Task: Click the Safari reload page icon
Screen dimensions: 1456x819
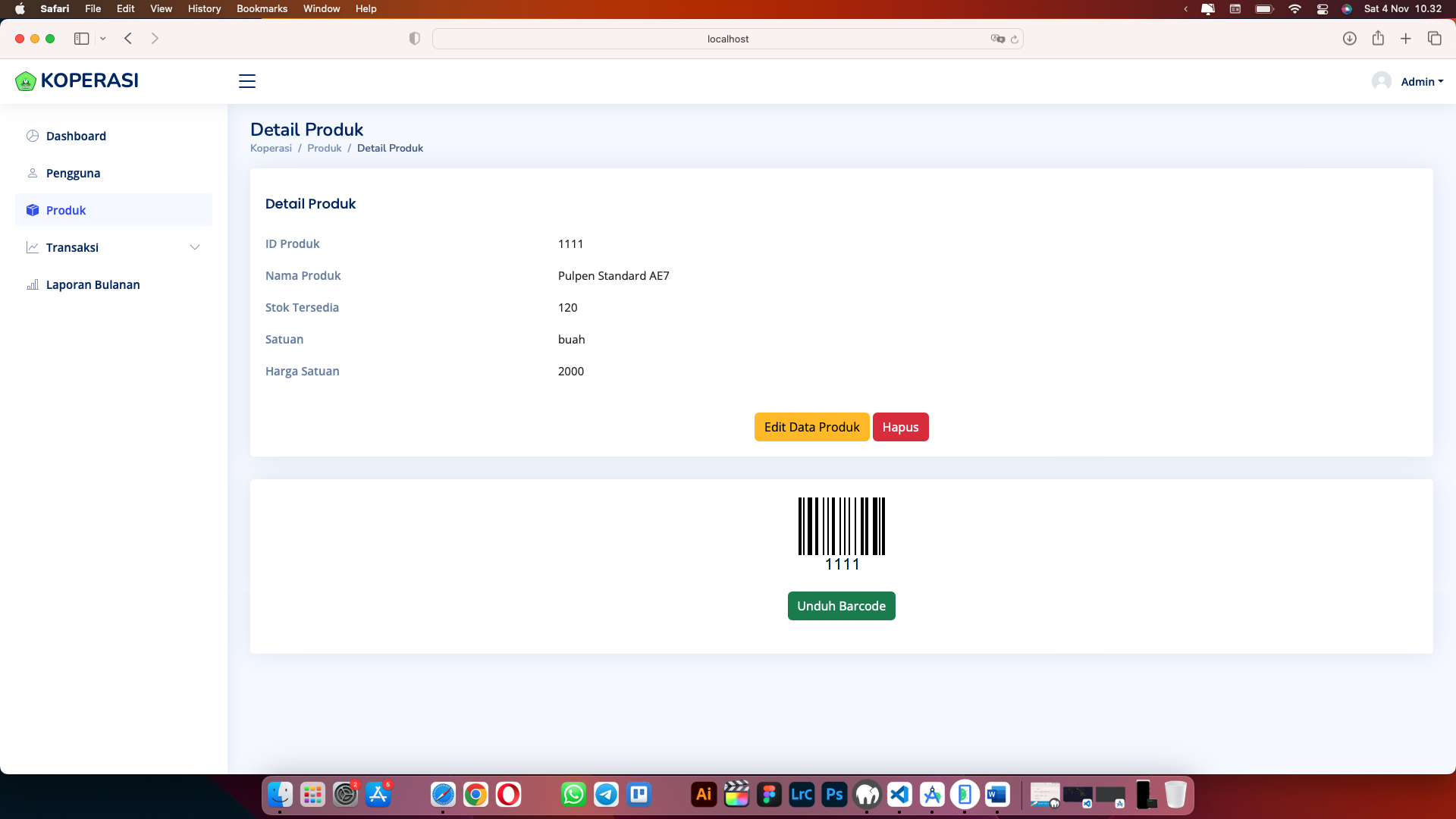Action: 1015,39
